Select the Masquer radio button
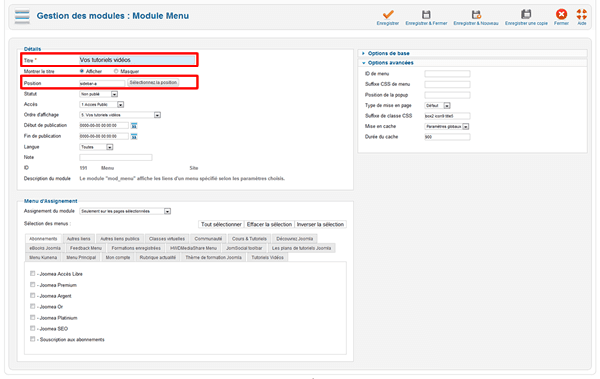Image resolution: width=600 pixels, height=379 pixels. coord(116,71)
